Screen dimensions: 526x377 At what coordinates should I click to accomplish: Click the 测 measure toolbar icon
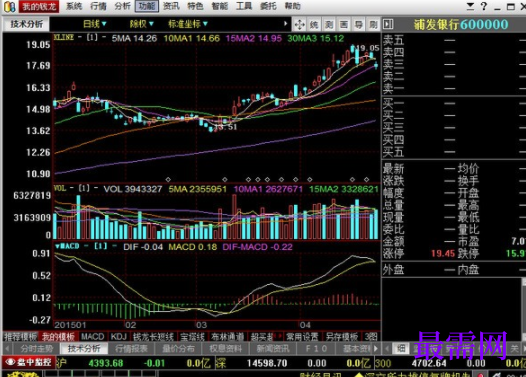329,24
